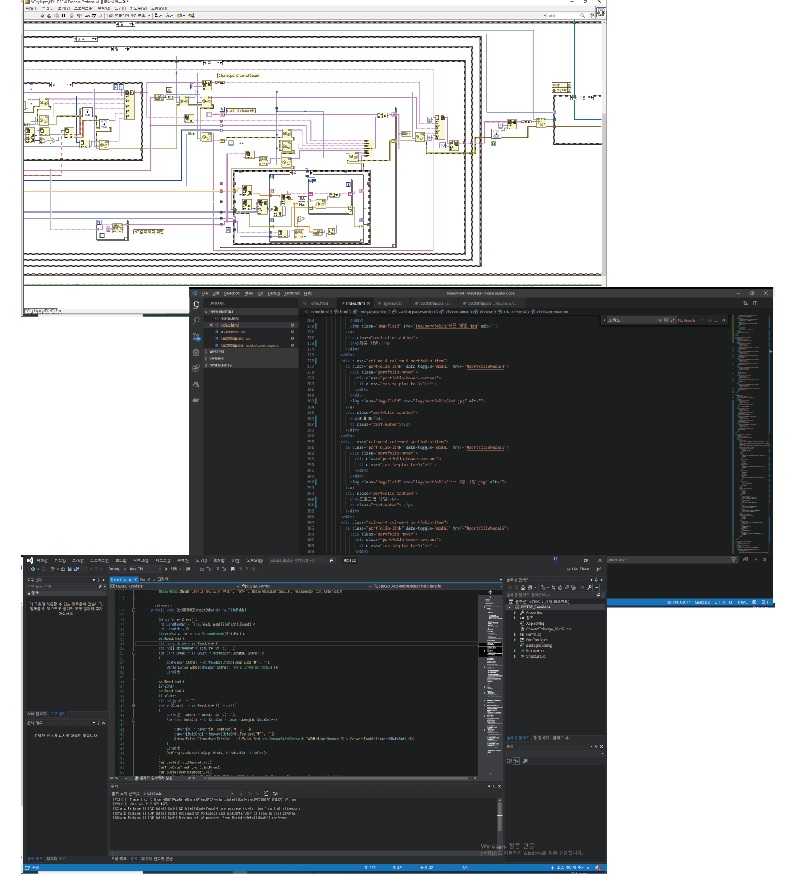The height and width of the screenshot is (876, 788).
Task: Open Selection menu in VS Code
Action: [x=232, y=293]
